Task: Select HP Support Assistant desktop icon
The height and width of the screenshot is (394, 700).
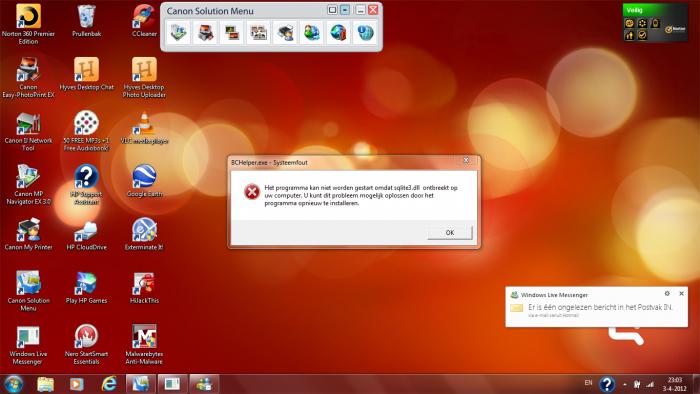Action: pos(86,185)
